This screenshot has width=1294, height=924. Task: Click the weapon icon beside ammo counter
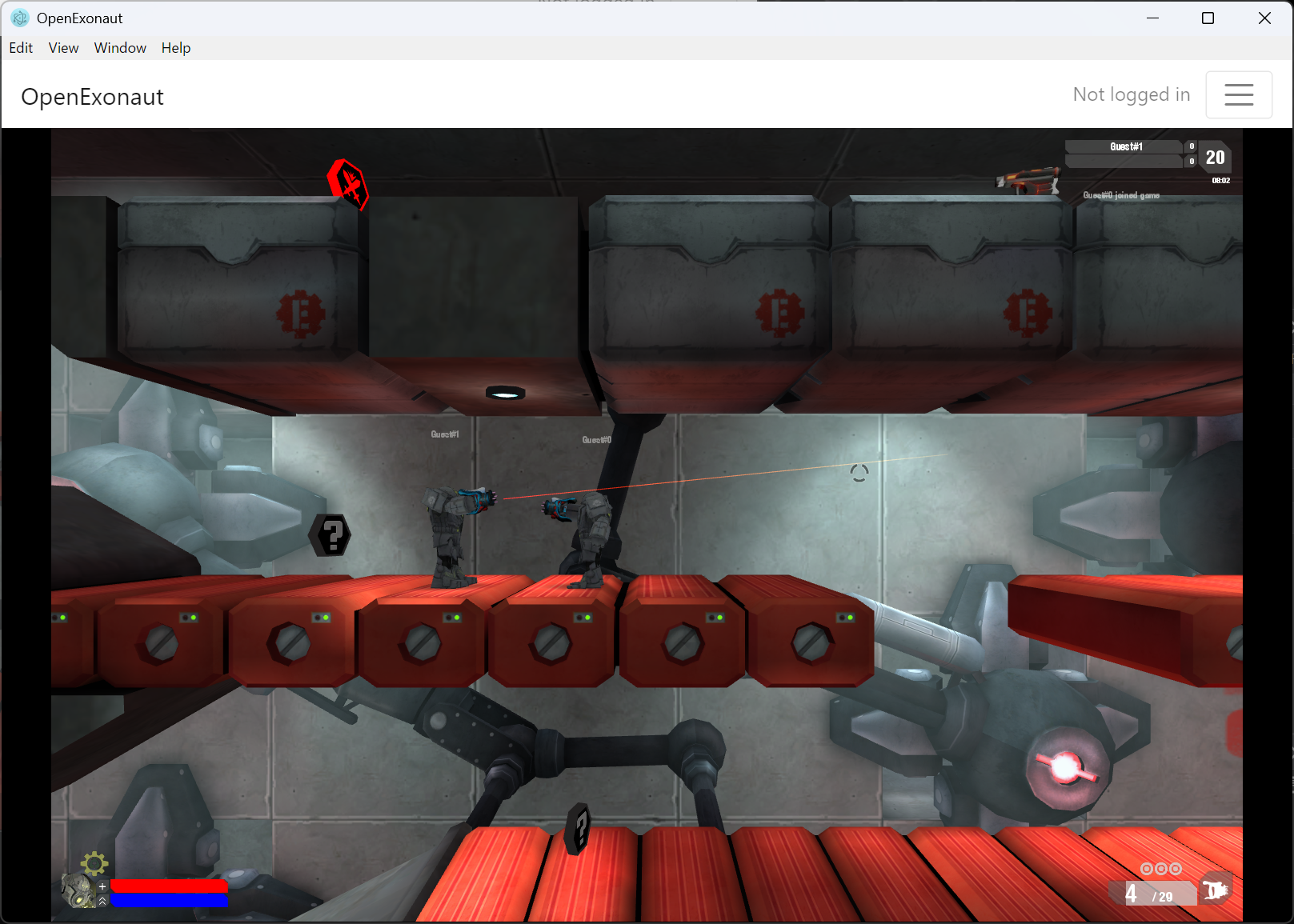(1216, 890)
